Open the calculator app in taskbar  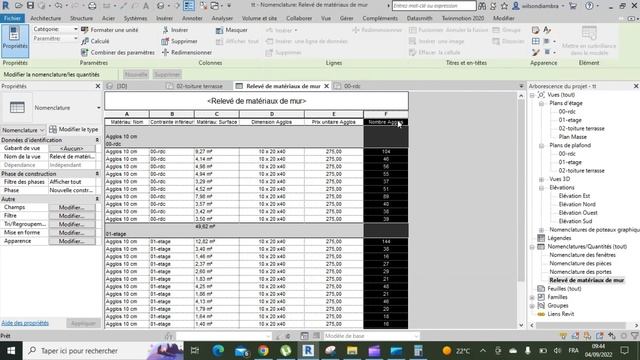[x=418, y=351]
